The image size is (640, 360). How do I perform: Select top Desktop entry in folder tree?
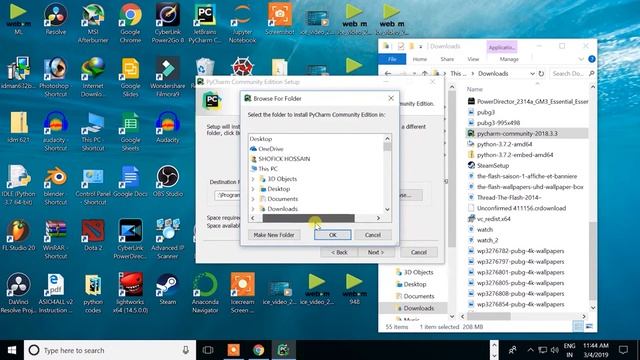click(260, 139)
